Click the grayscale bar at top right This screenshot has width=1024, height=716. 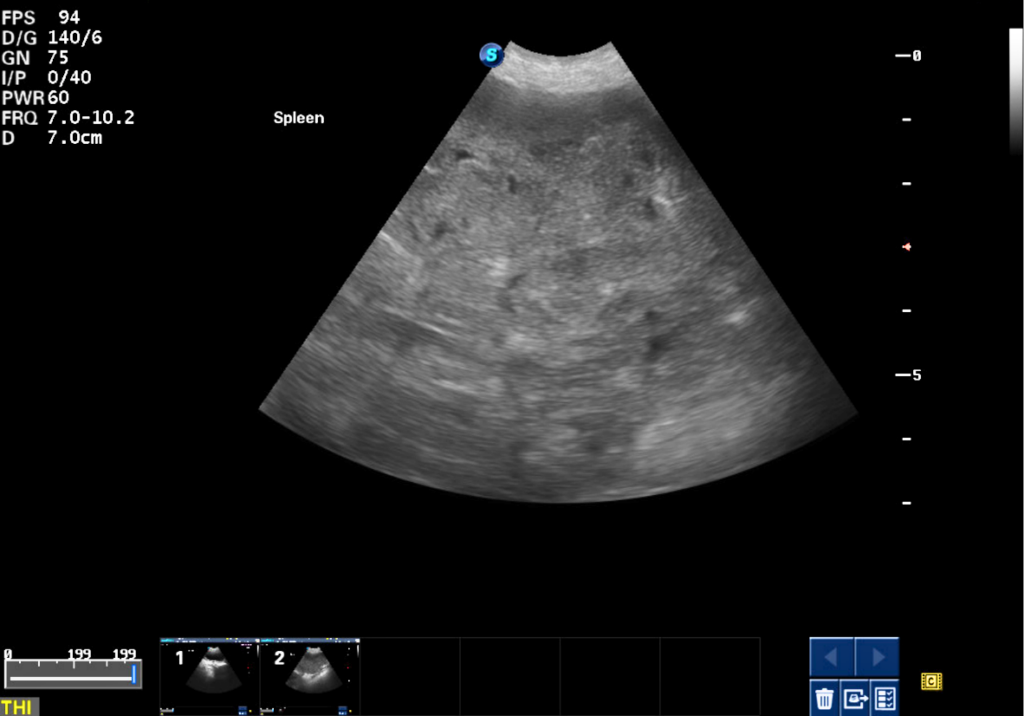tap(1016, 91)
